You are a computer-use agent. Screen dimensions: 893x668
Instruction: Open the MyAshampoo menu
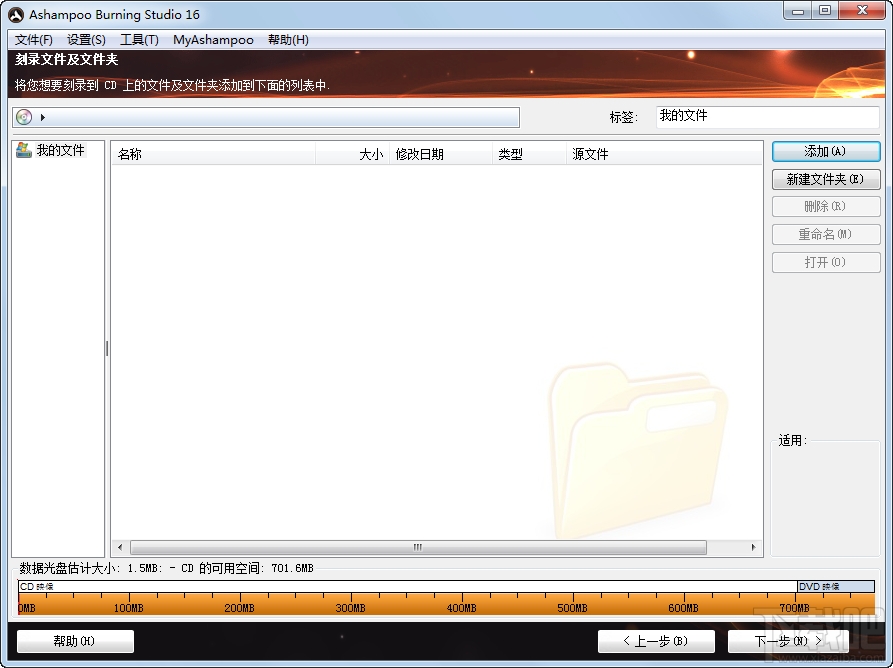[x=213, y=39]
